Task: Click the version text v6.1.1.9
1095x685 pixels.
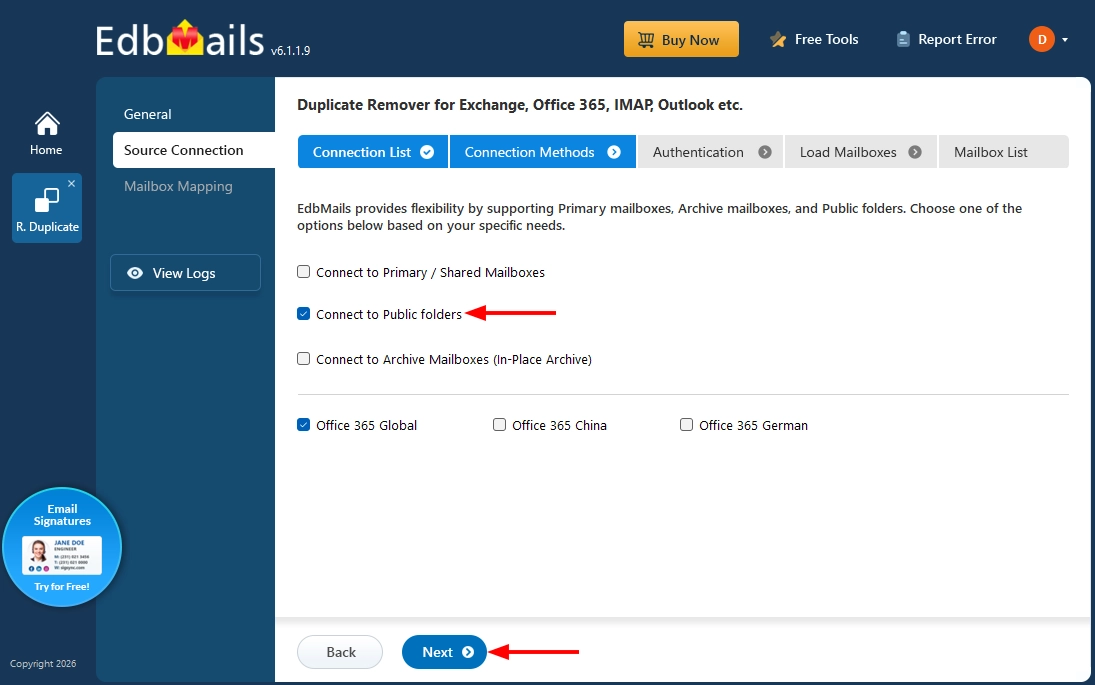Action: pyautogui.click(x=291, y=50)
